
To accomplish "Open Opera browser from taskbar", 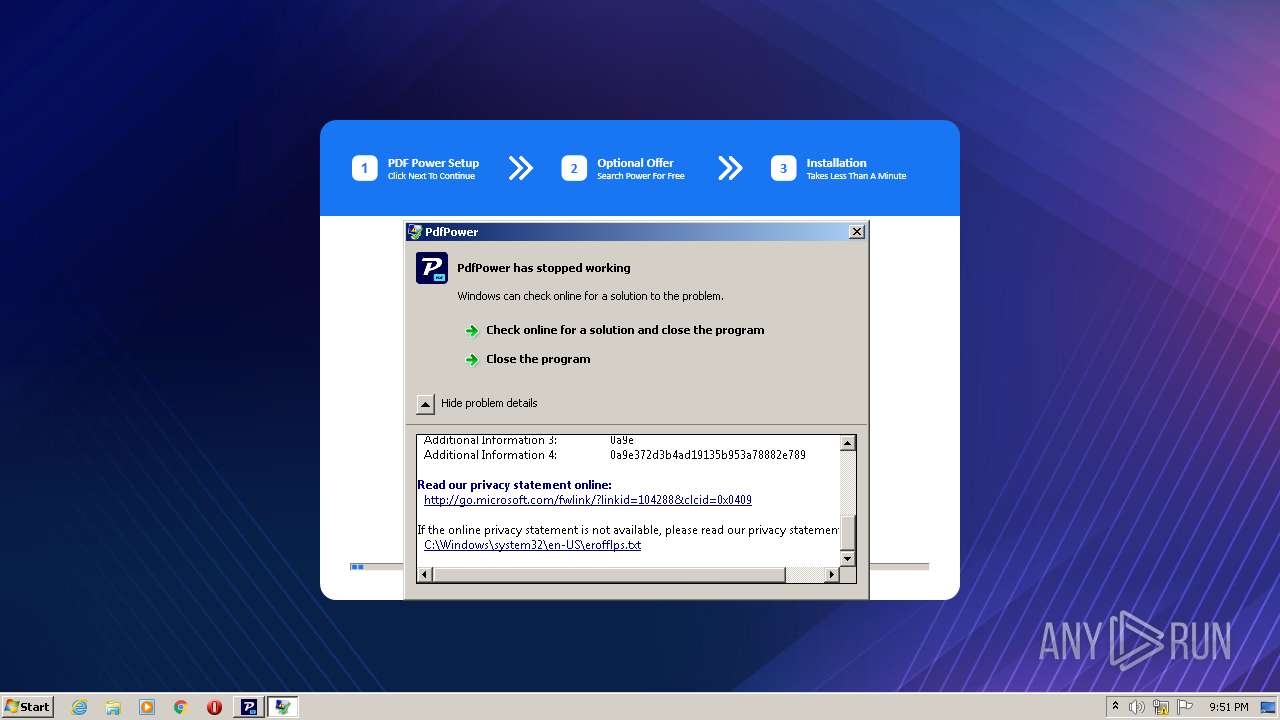I will pyautogui.click(x=214, y=707).
